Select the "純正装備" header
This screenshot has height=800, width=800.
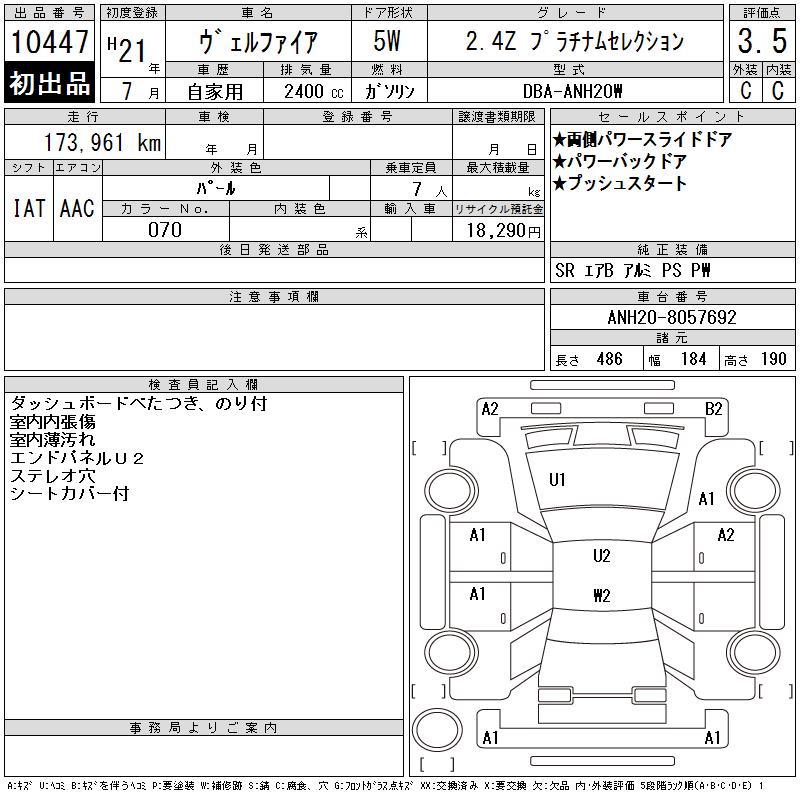pyautogui.click(x=672, y=250)
